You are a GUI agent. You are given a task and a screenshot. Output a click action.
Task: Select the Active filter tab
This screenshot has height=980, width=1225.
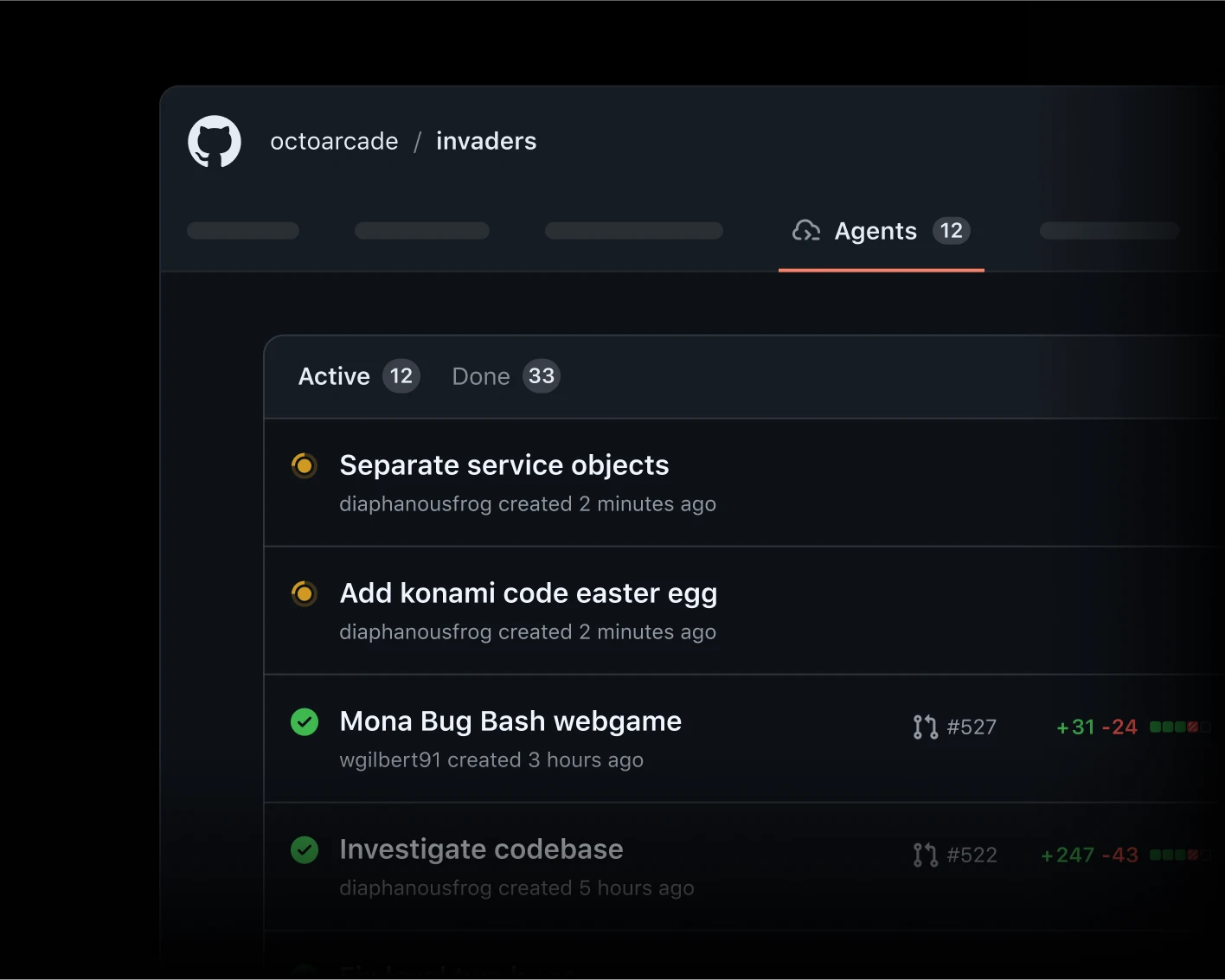click(334, 375)
